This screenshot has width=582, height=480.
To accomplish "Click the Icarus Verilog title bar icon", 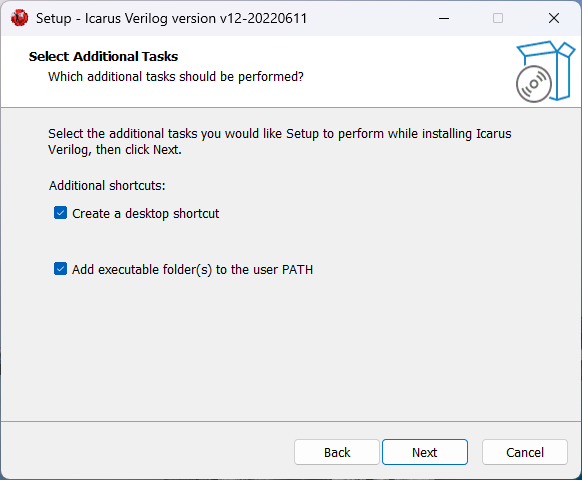I will [x=19, y=18].
